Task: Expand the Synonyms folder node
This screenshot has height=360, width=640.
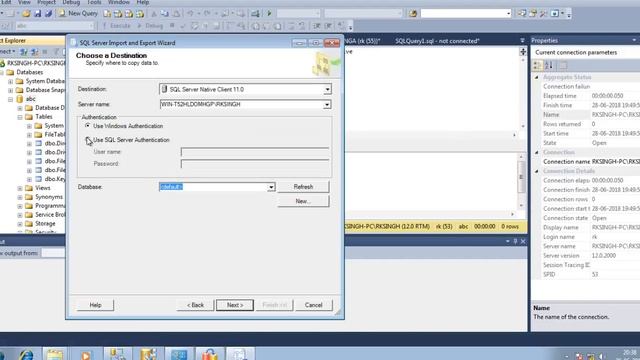Action: (x=20, y=197)
